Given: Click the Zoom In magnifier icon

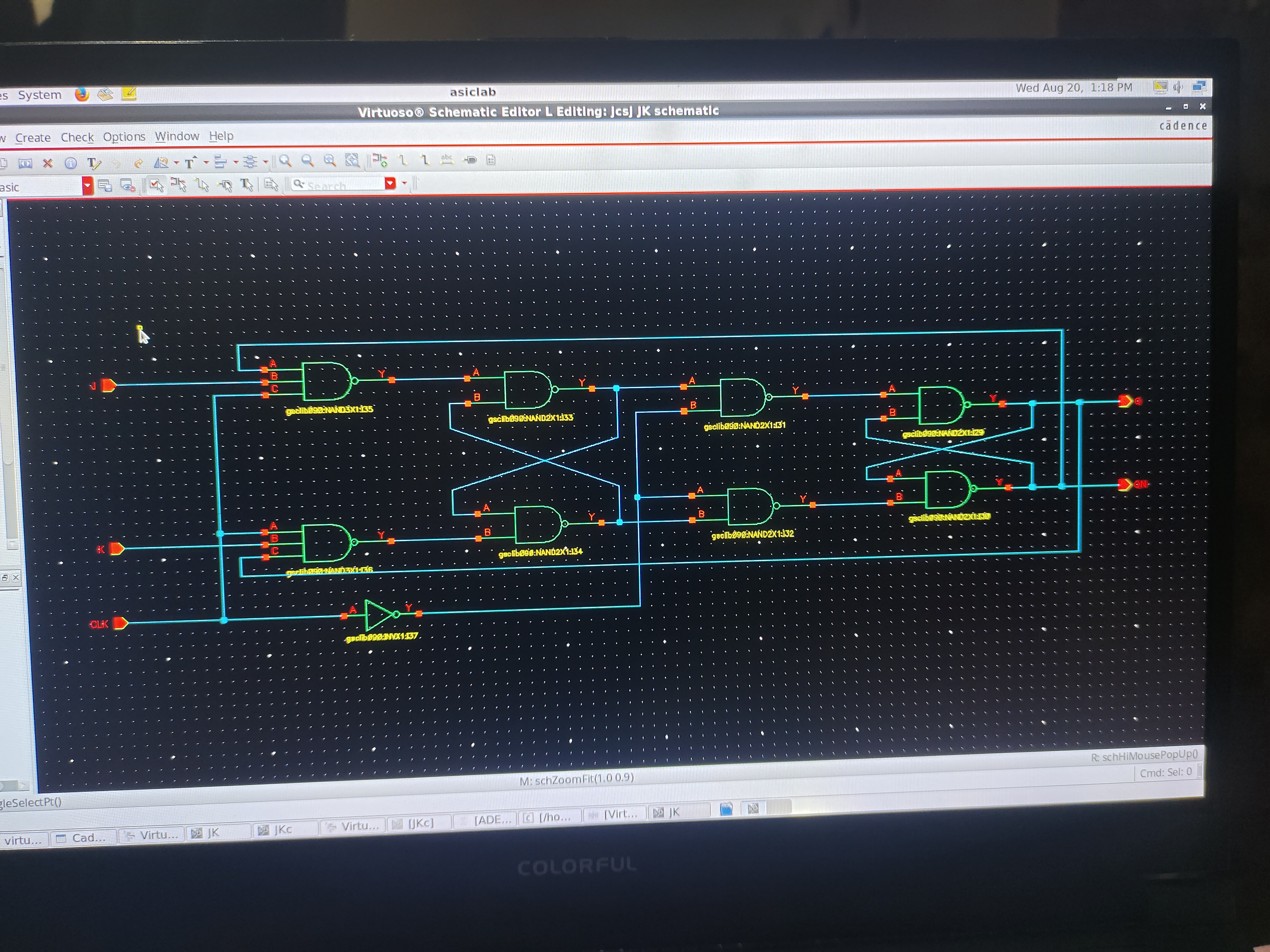Looking at the screenshot, I should pyautogui.click(x=285, y=161).
